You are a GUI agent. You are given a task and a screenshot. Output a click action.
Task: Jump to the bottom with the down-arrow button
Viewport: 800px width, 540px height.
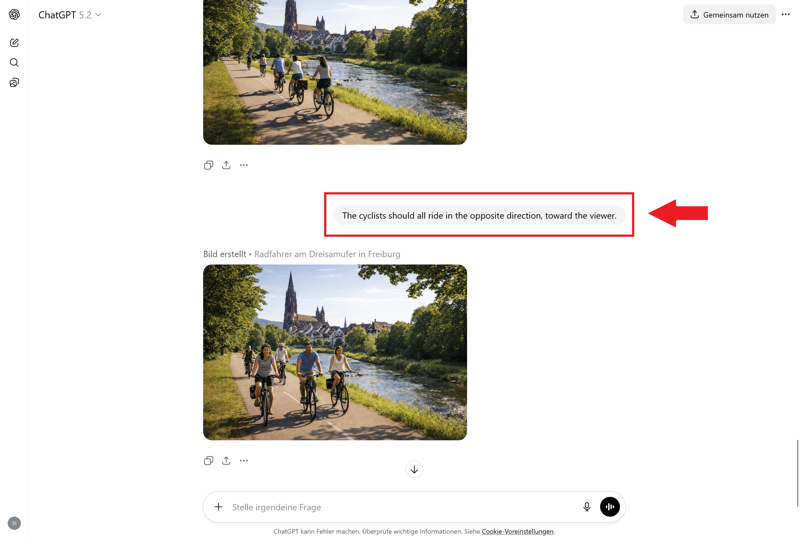[x=414, y=470]
